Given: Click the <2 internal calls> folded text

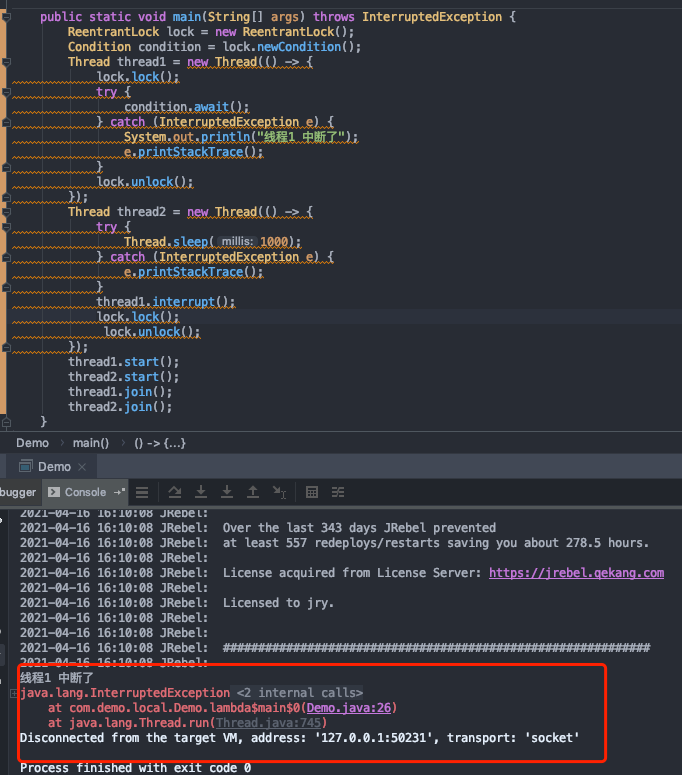Looking at the screenshot, I should point(299,693).
